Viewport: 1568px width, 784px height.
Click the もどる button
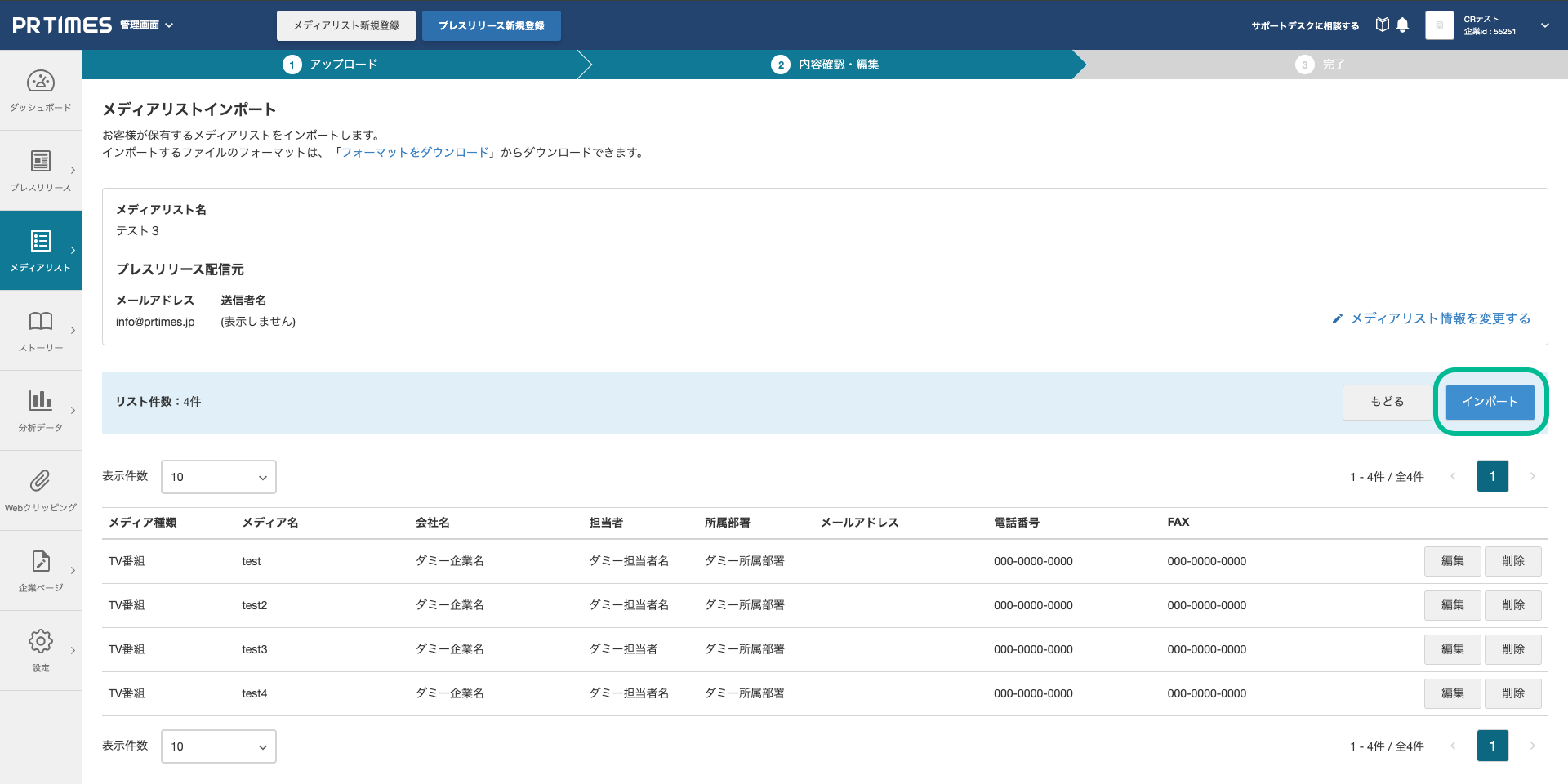1387,402
